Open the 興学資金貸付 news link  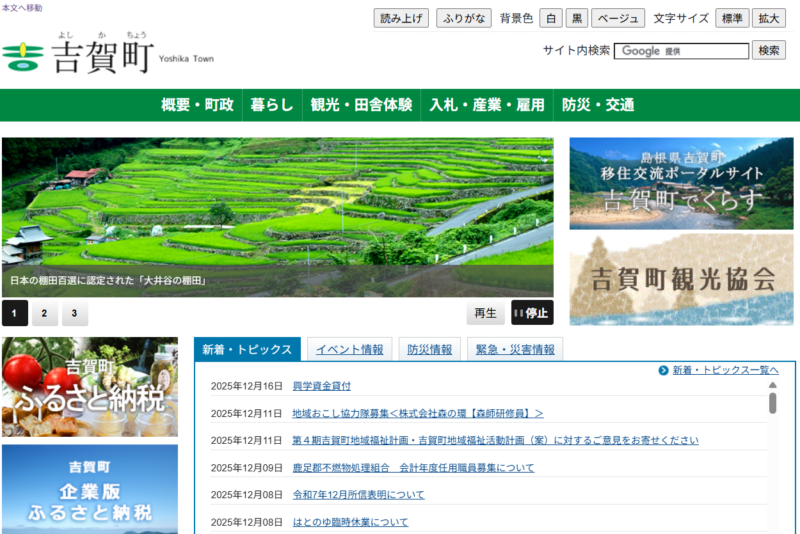click(321, 386)
